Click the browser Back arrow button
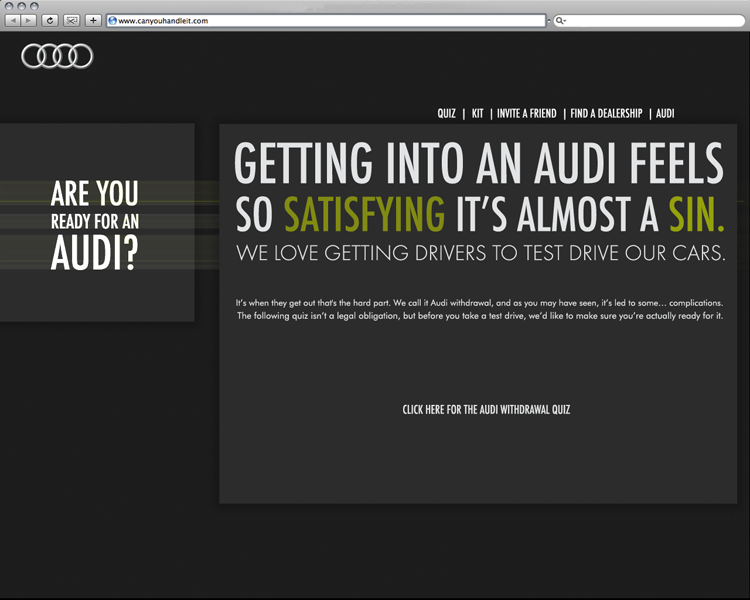Screen dimensions: 750x600 tap(13, 21)
